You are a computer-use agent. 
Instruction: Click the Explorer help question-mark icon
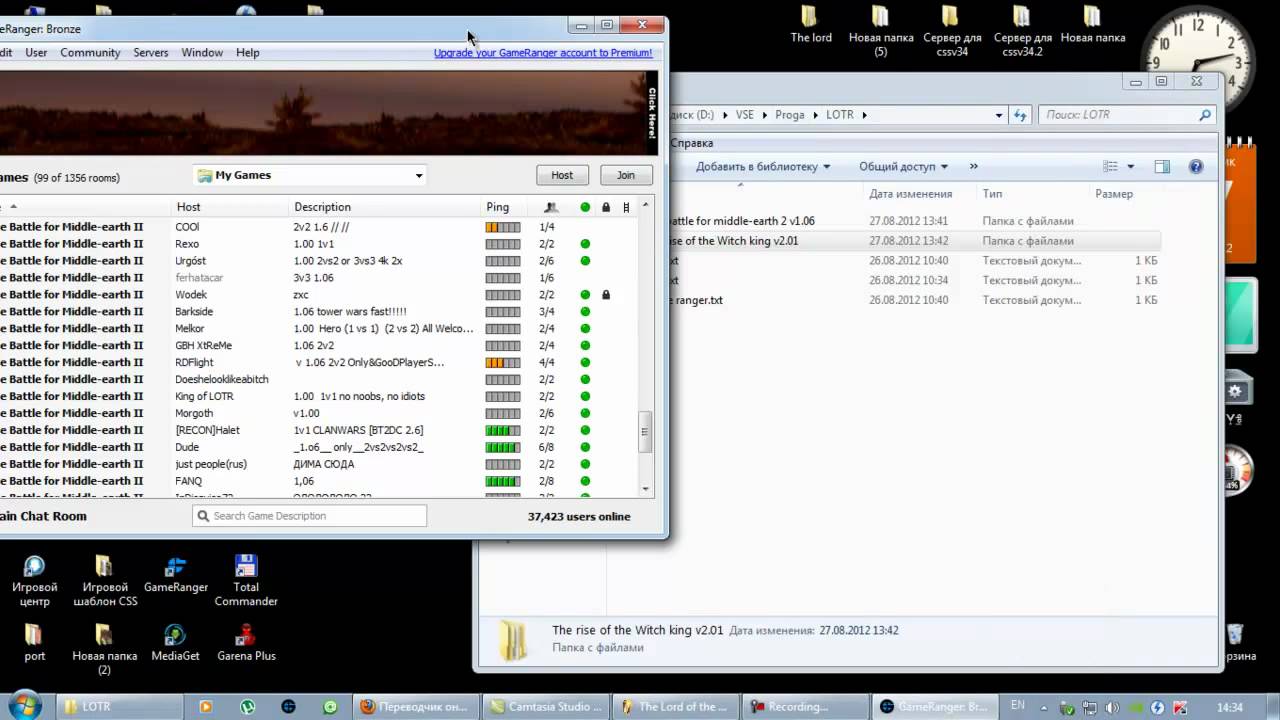point(1196,167)
